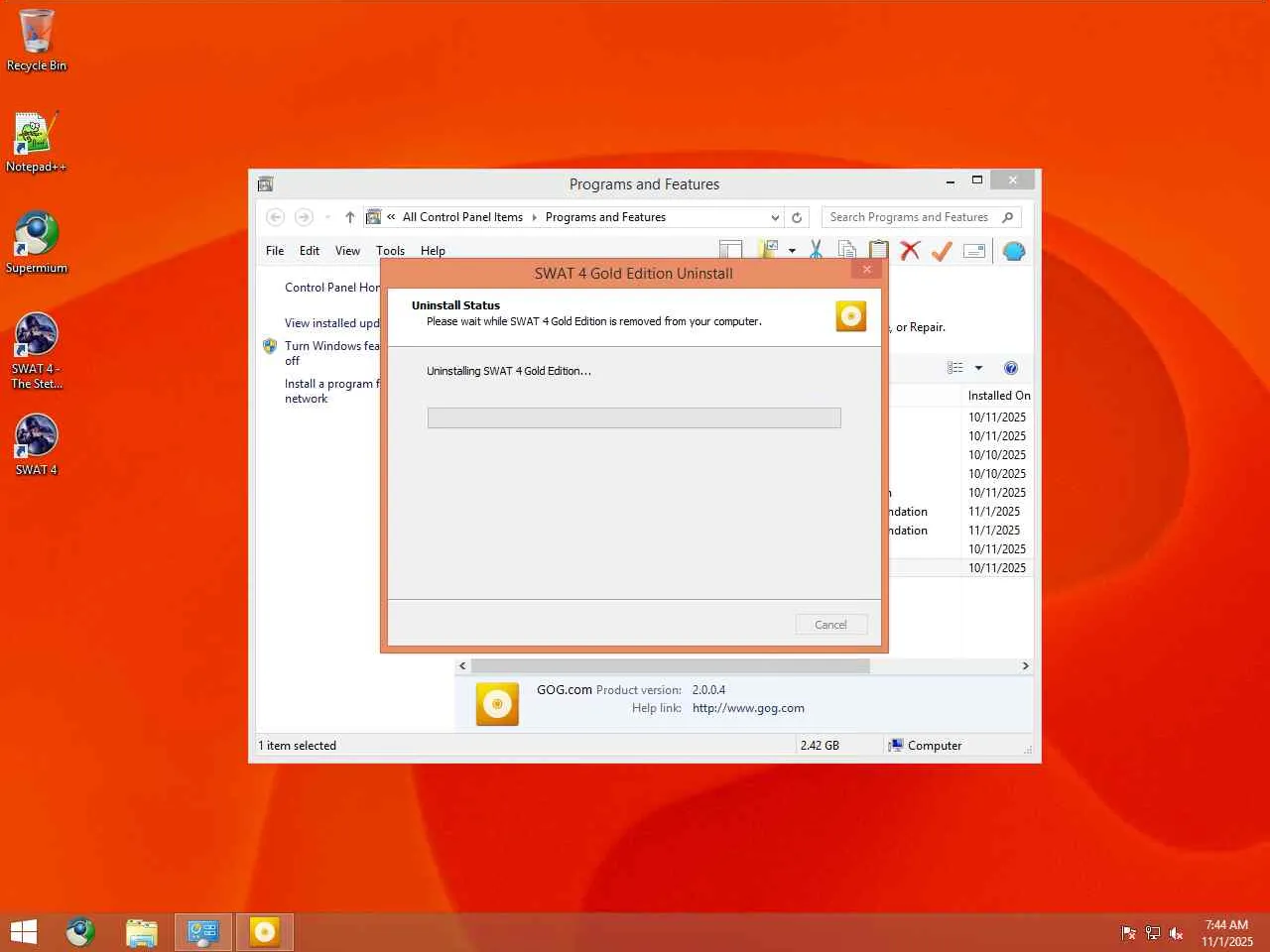Click the Windows Start button
The height and width of the screenshot is (952, 1270).
[x=24, y=932]
